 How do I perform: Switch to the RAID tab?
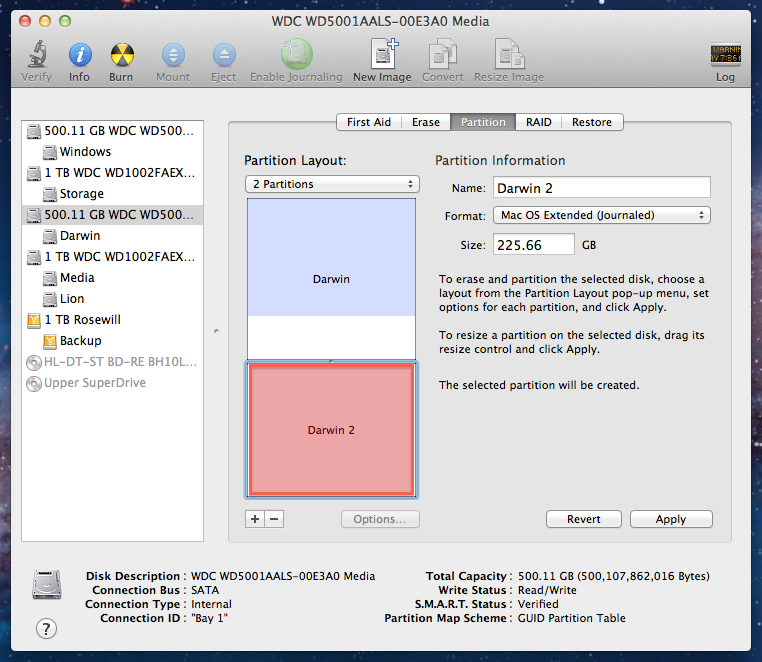coord(538,122)
